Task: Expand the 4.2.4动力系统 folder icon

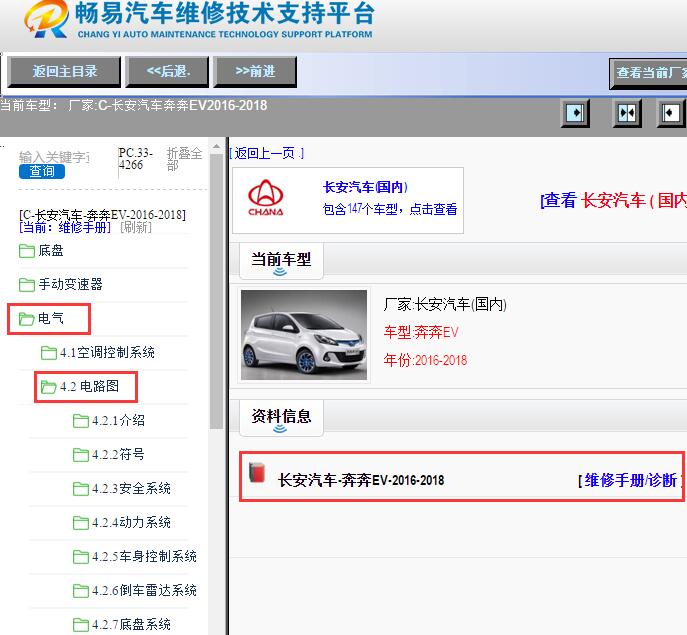Action: [81, 522]
